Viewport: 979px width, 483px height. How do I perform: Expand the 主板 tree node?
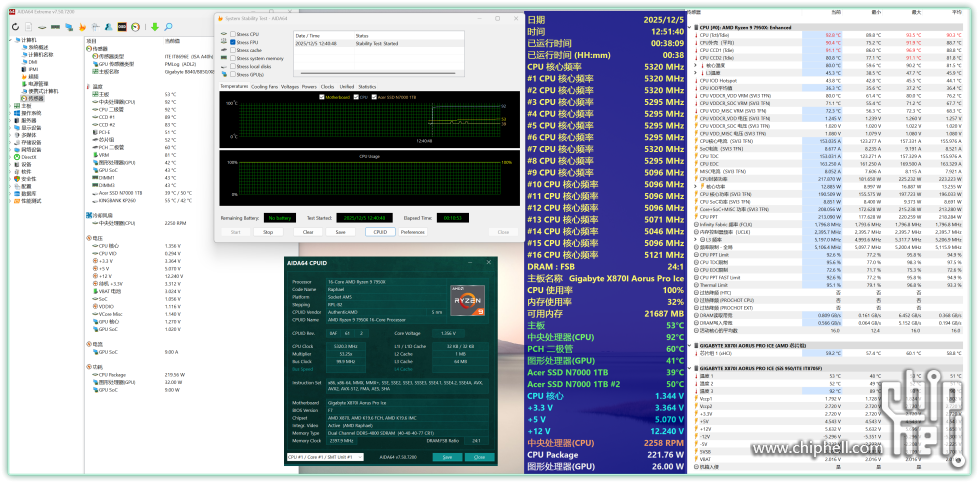(x=10, y=106)
